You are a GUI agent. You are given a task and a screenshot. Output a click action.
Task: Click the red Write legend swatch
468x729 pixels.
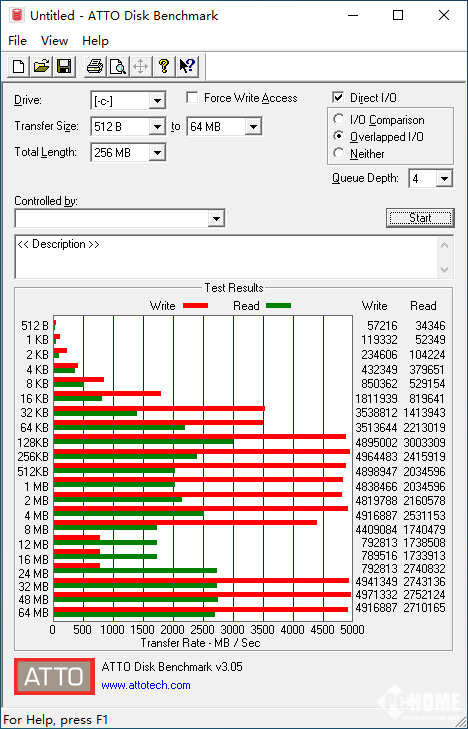coord(195,306)
